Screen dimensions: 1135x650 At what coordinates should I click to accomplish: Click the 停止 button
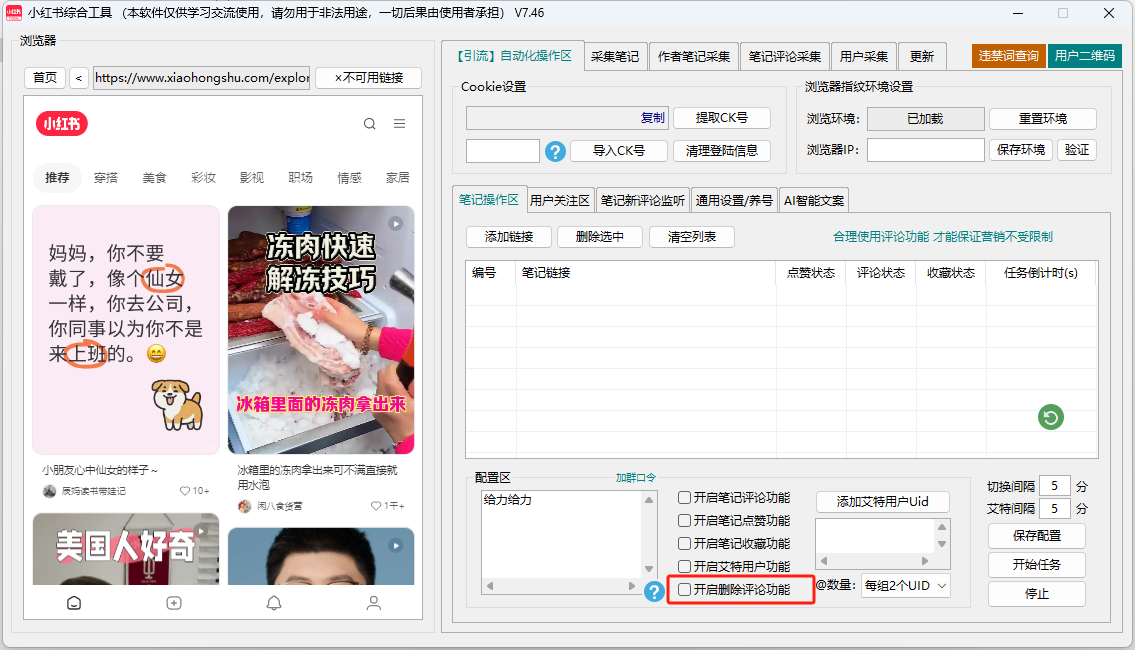(x=1037, y=594)
